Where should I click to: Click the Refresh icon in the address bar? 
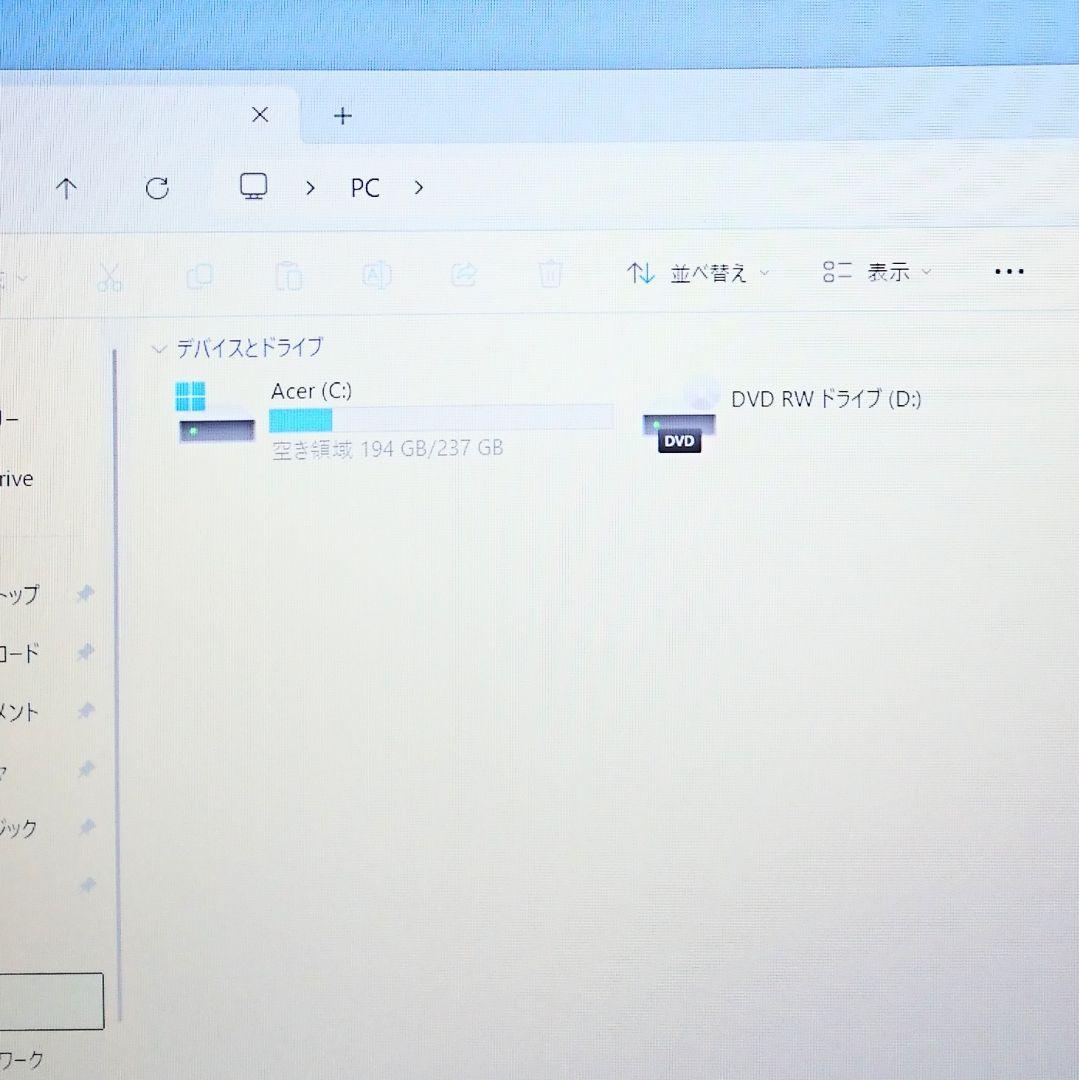(x=158, y=188)
